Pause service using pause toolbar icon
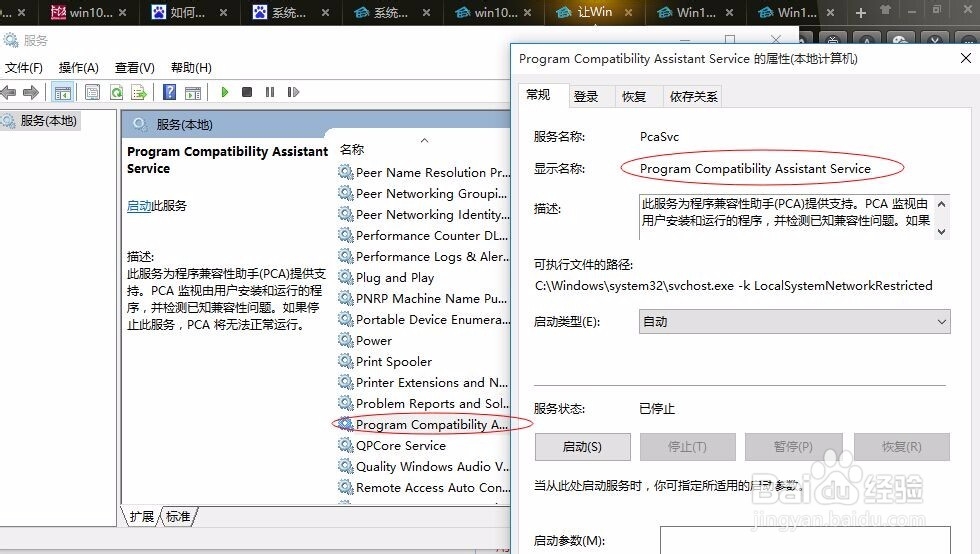980x554 pixels. [x=270, y=92]
